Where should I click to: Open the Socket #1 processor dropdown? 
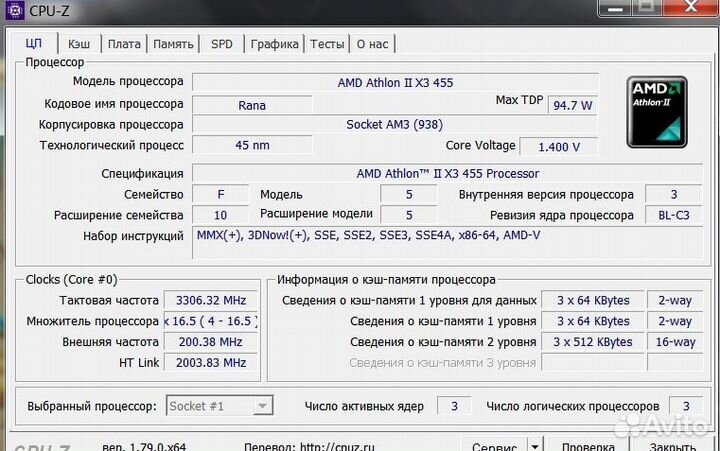click(x=219, y=406)
